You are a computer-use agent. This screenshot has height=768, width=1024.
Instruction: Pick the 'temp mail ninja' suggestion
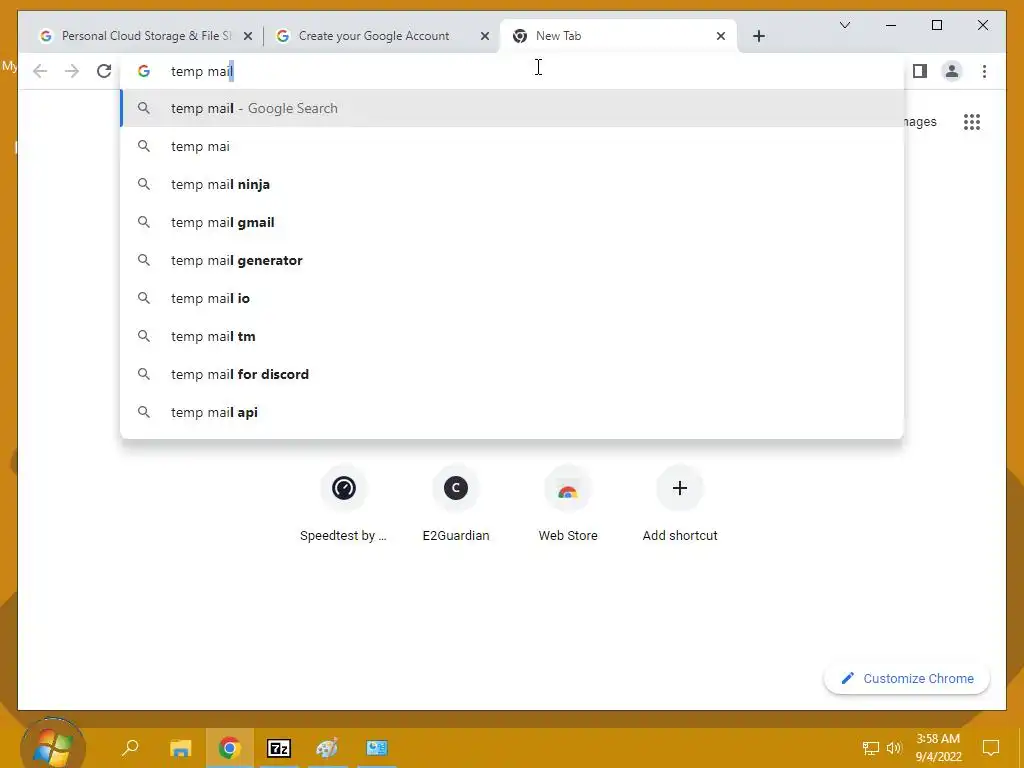point(512,184)
